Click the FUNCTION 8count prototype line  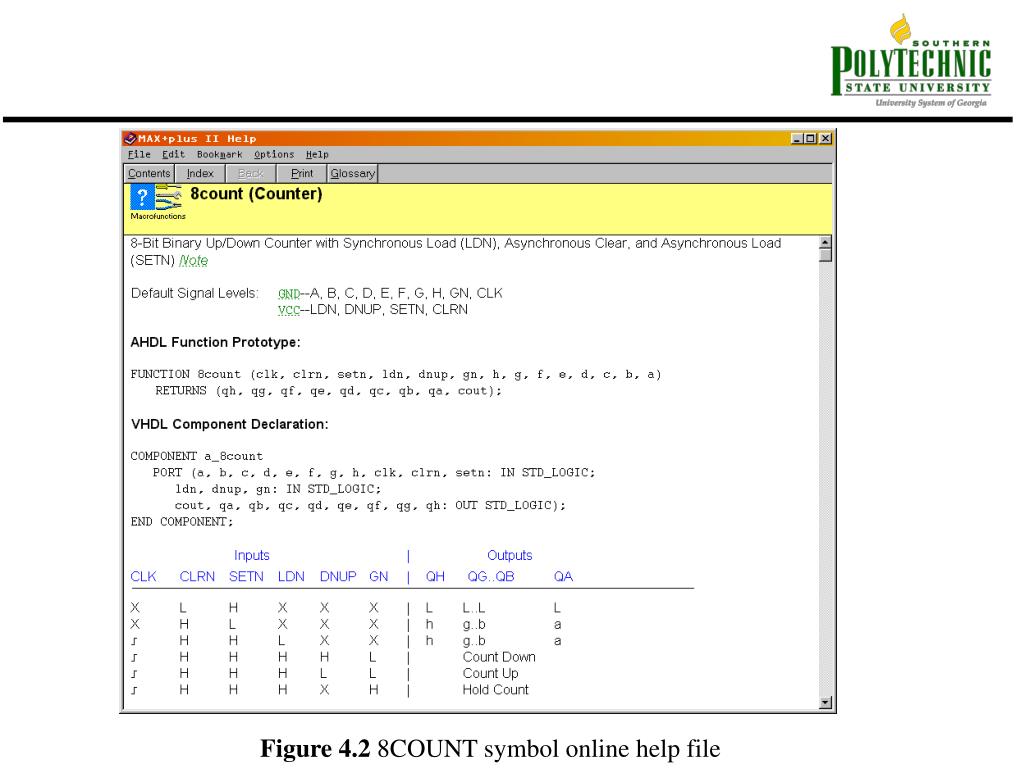(x=396, y=374)
